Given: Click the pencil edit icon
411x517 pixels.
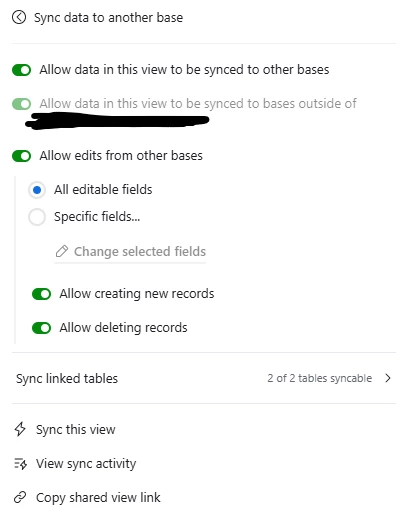Looking at the screenshot, I should pyautogui.click(x=62, y=251).
